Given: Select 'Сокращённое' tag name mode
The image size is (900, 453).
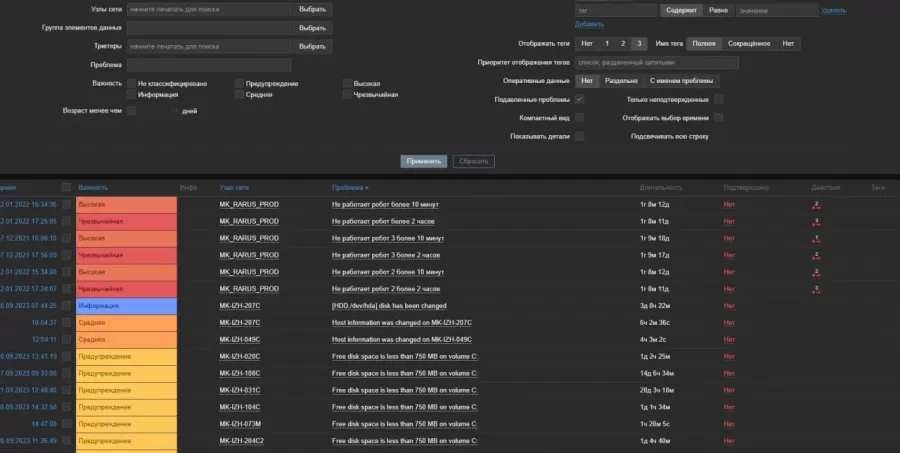Looking at the screenshot, I should 749,44.
